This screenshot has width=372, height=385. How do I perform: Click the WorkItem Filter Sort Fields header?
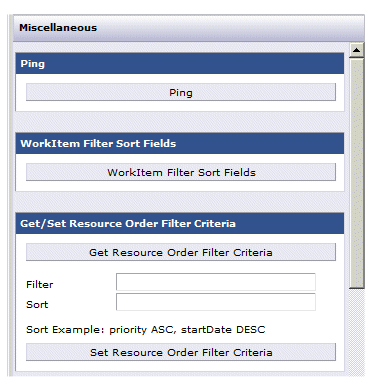pyautogui.click(x=180, y=143)
